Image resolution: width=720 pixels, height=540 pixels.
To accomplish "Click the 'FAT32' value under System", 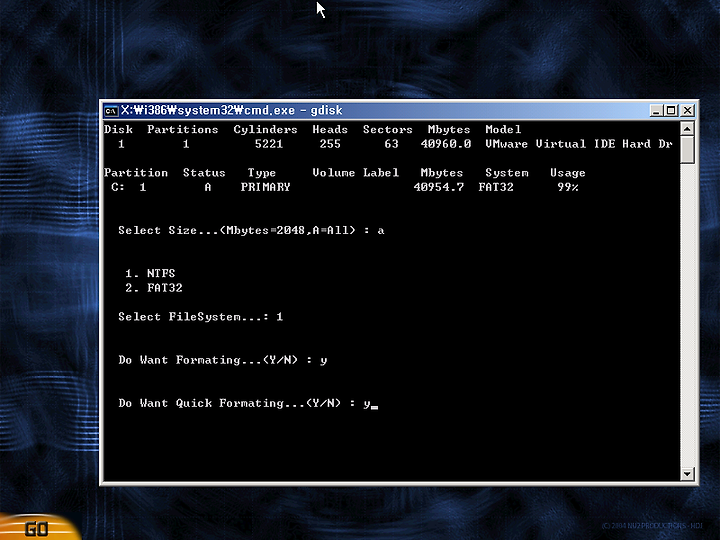I will click(496, 187).
